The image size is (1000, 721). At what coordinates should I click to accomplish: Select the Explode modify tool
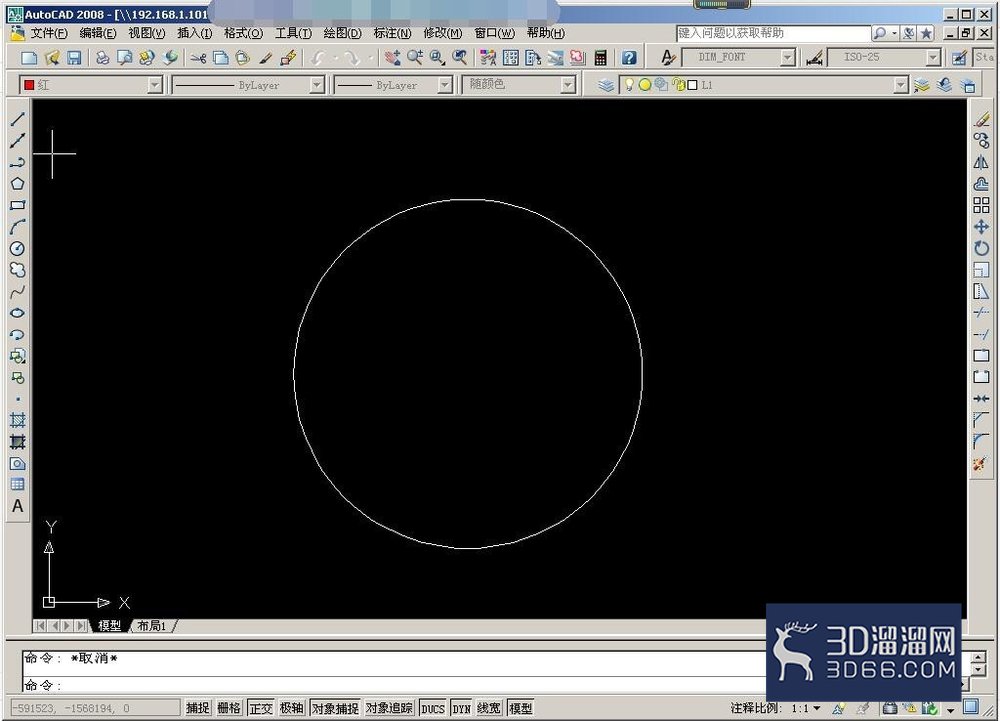click(980, 464)
